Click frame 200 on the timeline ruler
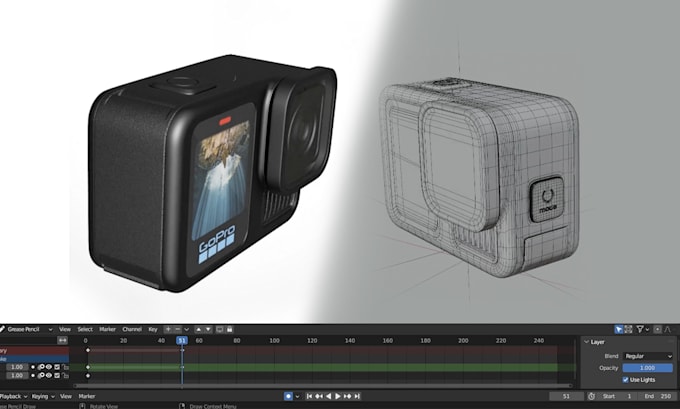Image resolution: width=680 pixels, height=409 pixels. click(463, 340)
